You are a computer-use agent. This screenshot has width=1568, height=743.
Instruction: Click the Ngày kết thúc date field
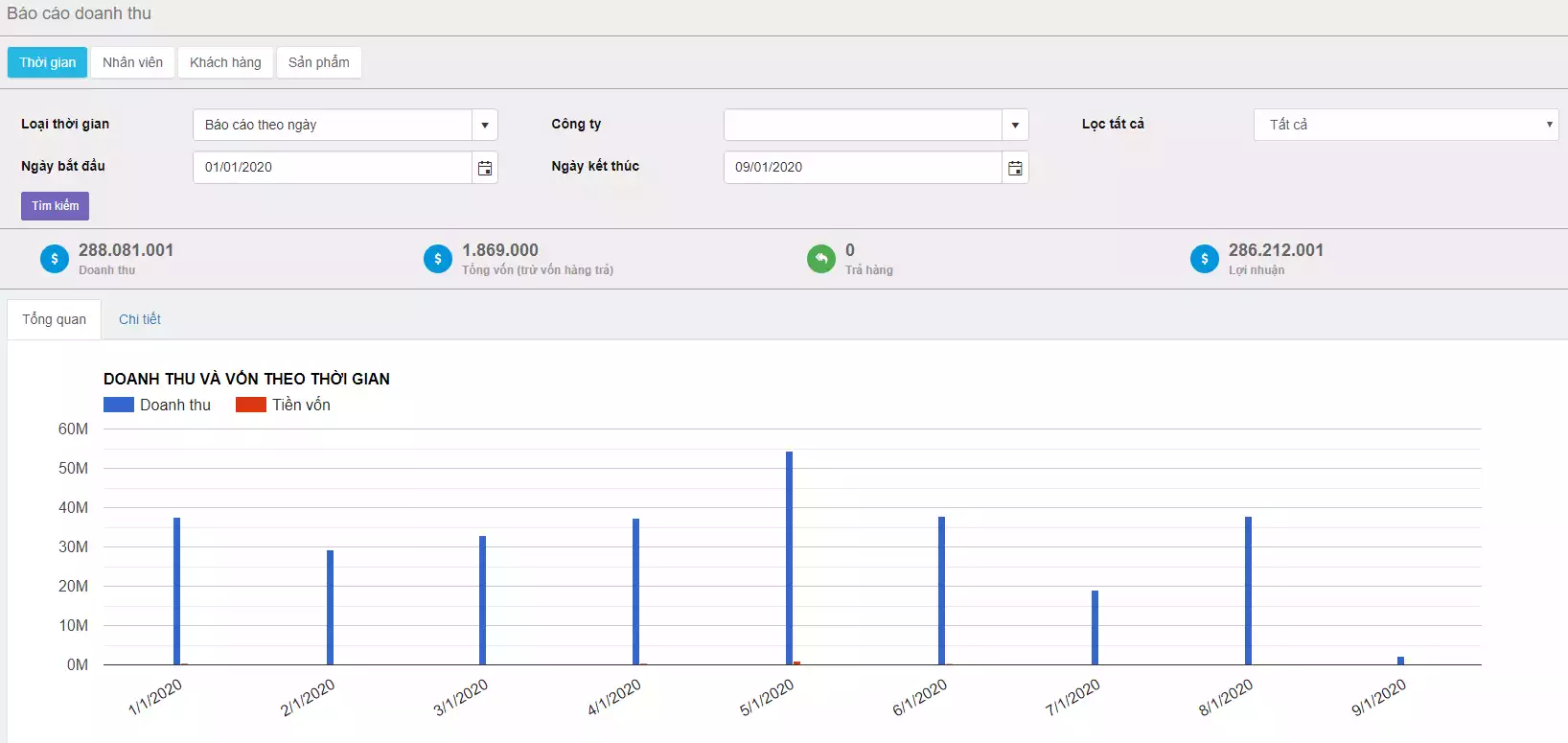point(863,168)
